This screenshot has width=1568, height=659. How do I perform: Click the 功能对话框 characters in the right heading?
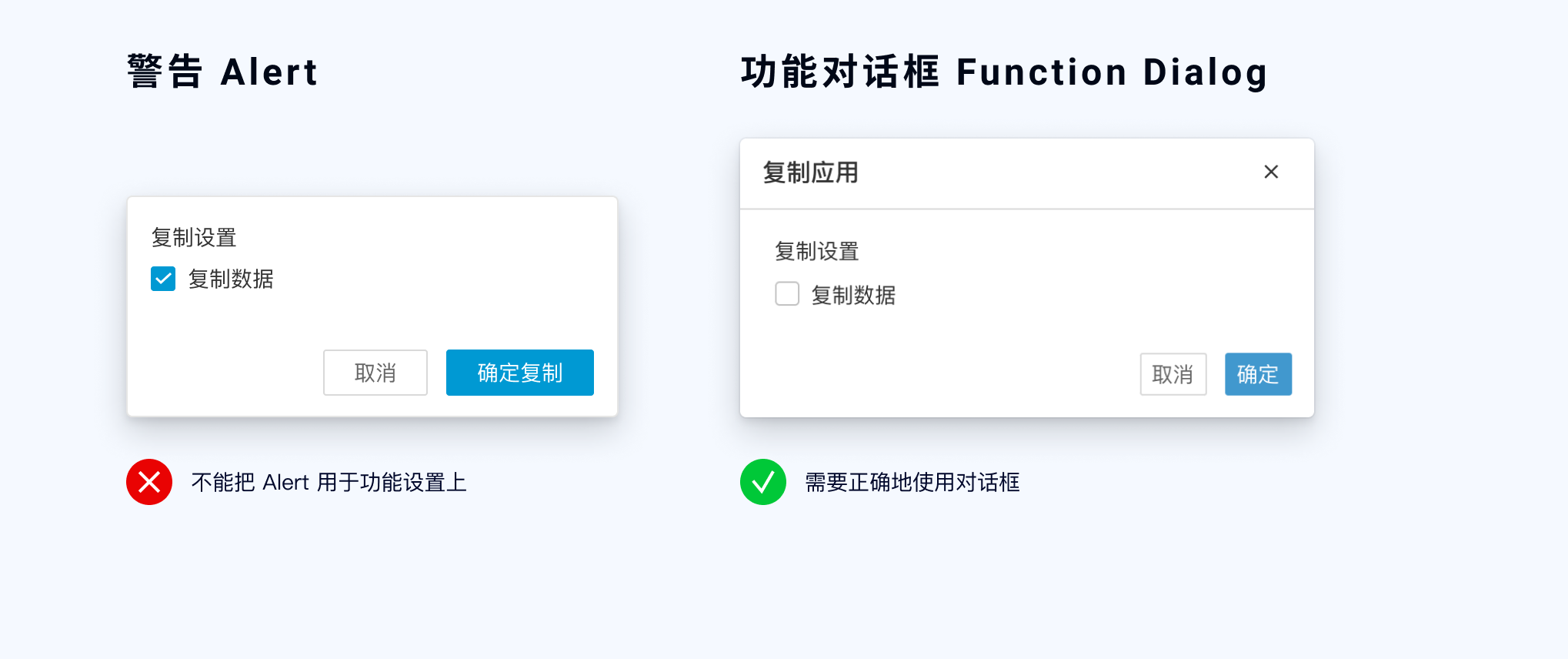pyautogui.click(x=840, y=72)
